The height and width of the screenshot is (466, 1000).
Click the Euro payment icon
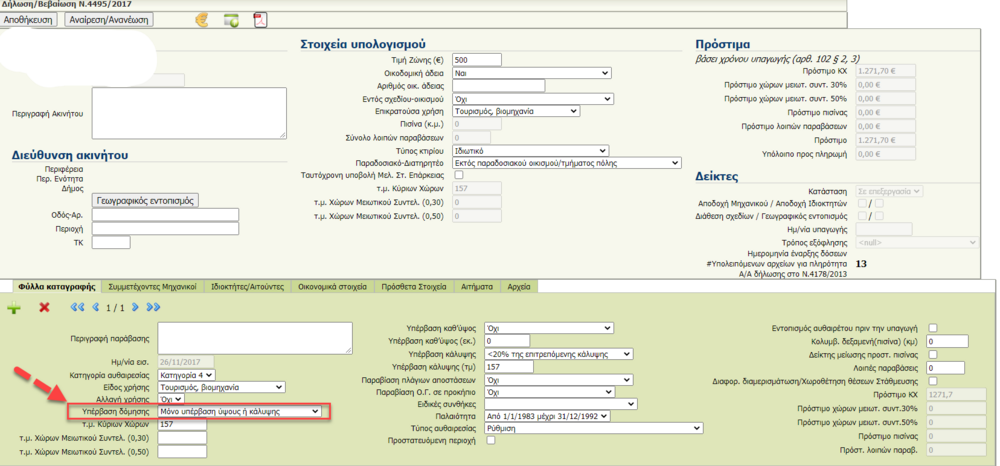point(200,19)
